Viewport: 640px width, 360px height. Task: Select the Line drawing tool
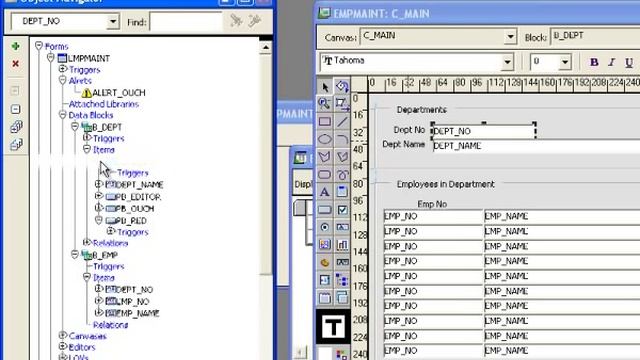pyautogui.click(x=342, y=122)
